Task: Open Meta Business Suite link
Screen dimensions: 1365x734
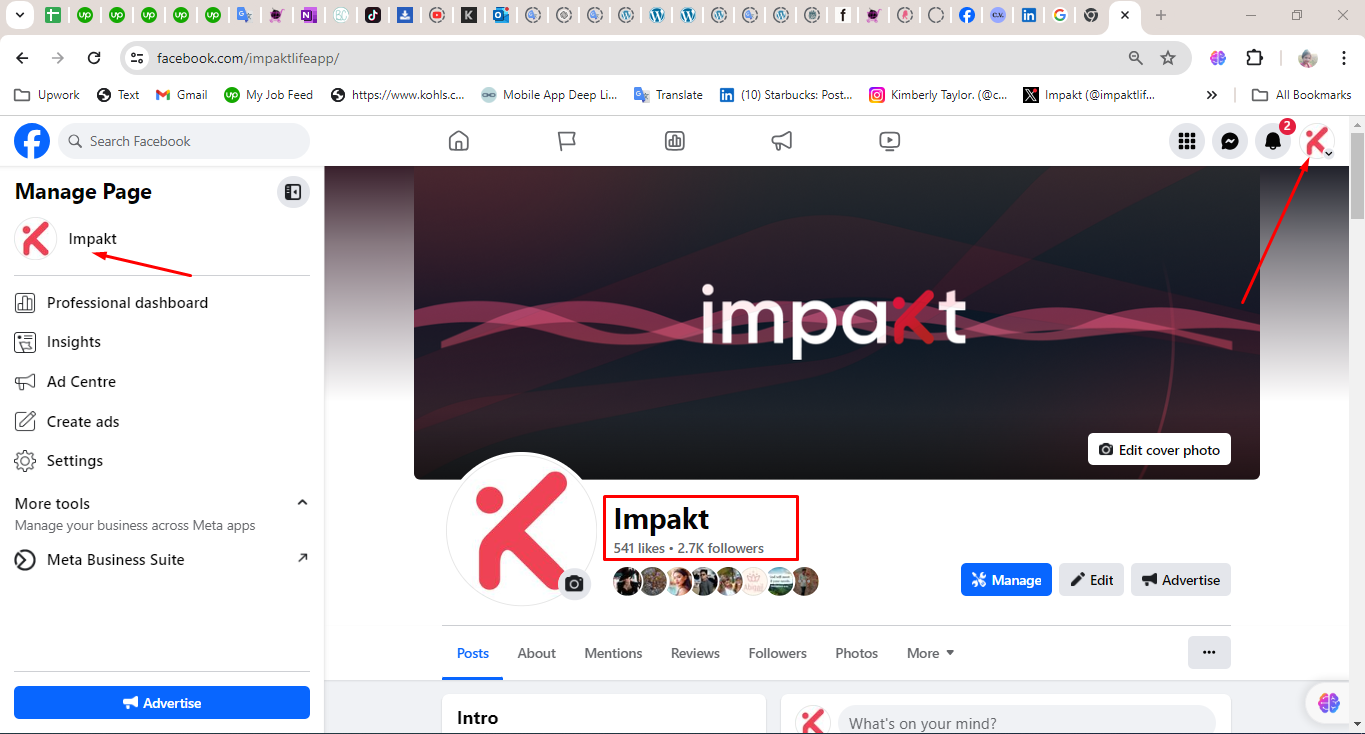Action: [x=162, y=560]
